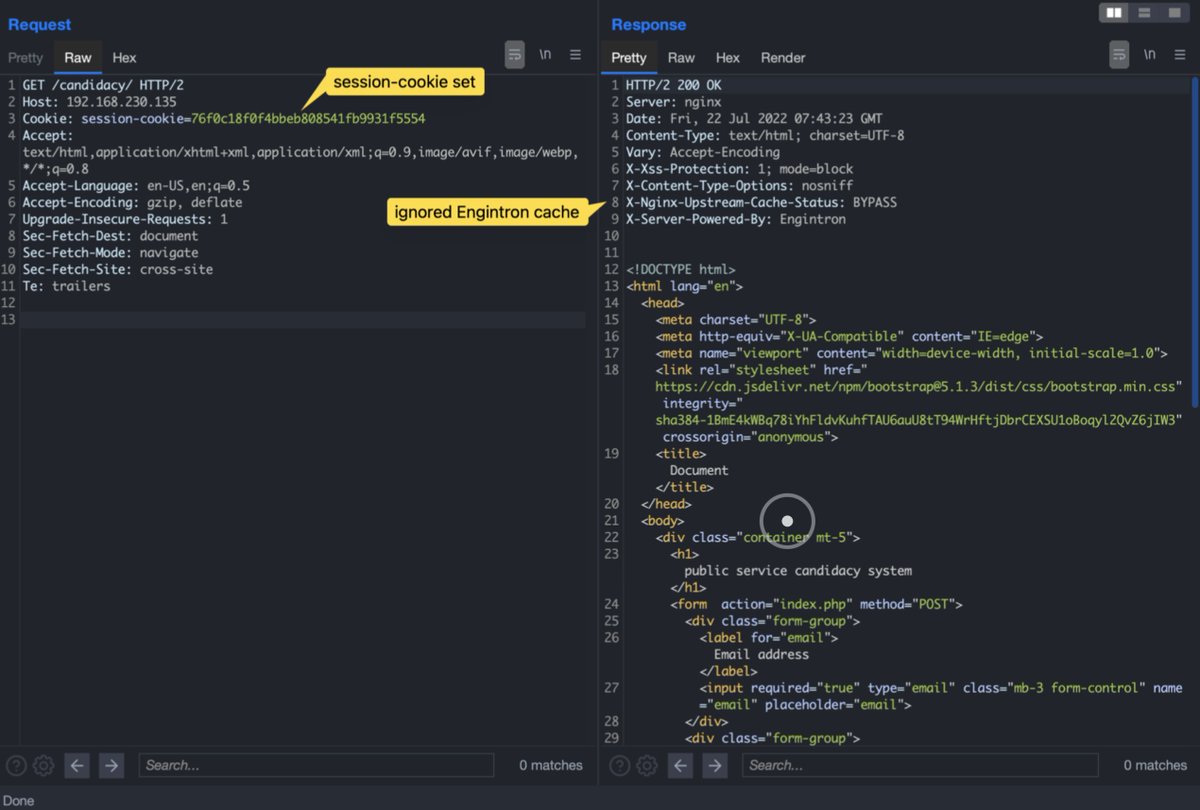Toggle show non-printable \n in Response pane
Viewport: 1200px width, 810px height.
point(1150,55)
